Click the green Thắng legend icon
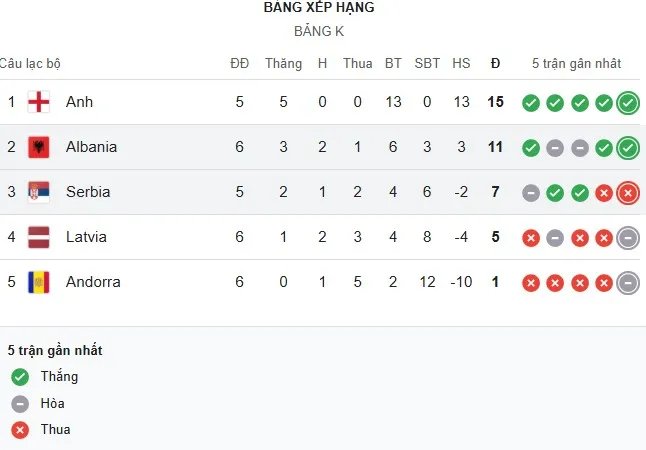Image resolution: width=646 pixels, height=450 pixels. tap(20, 377)
